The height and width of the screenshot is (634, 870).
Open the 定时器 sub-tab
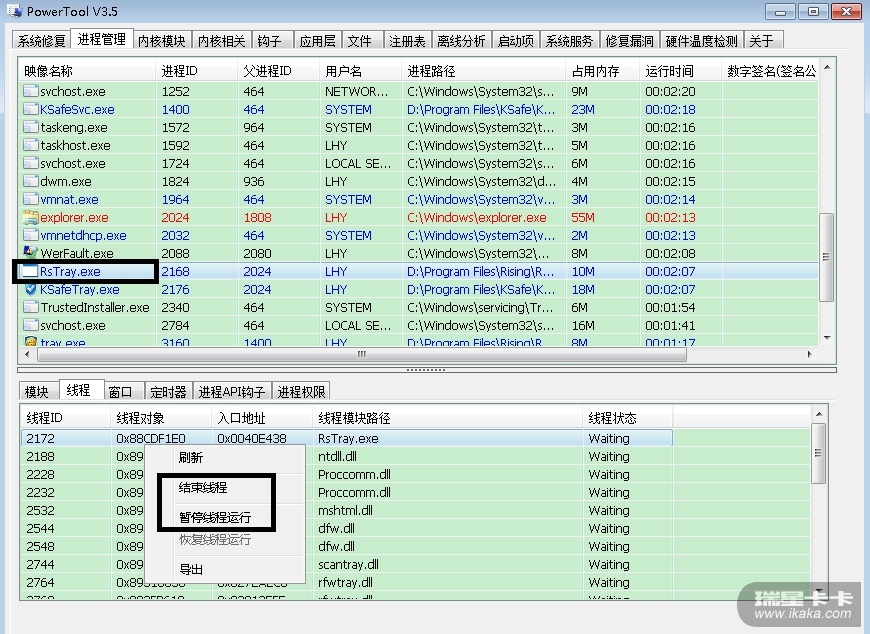point(168,392)
